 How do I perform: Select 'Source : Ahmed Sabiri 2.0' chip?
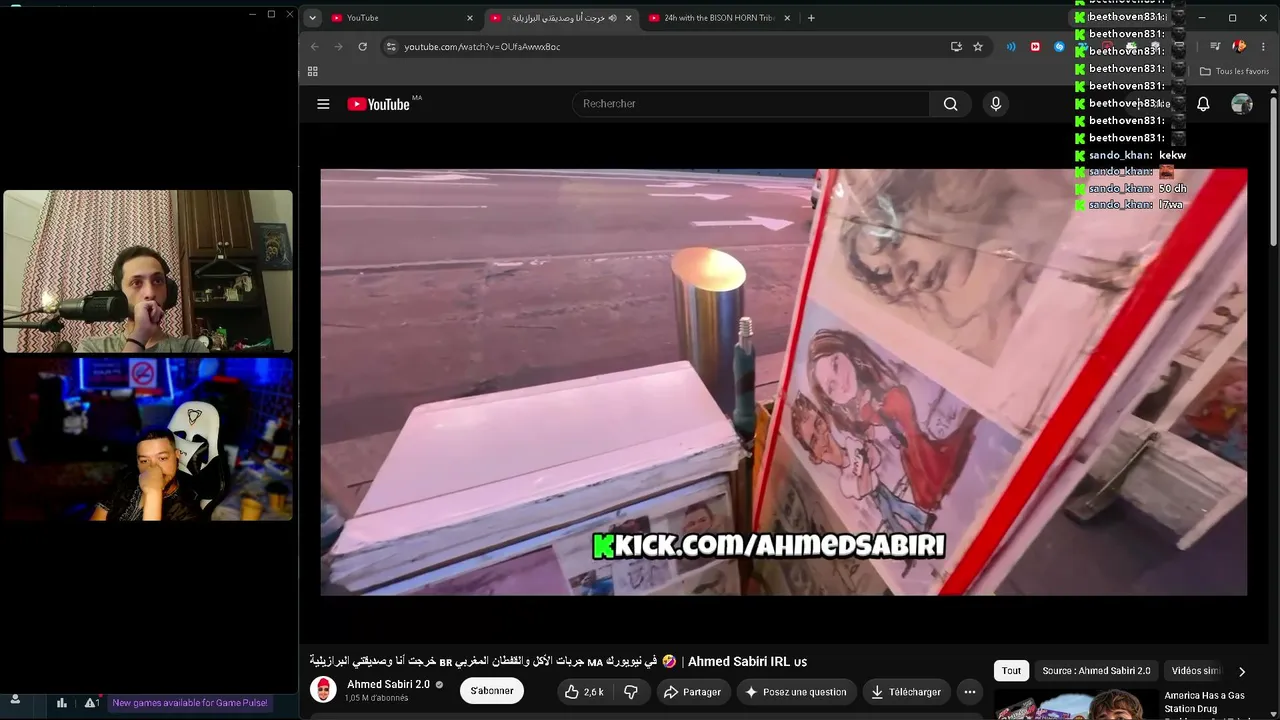[1096, 671]
